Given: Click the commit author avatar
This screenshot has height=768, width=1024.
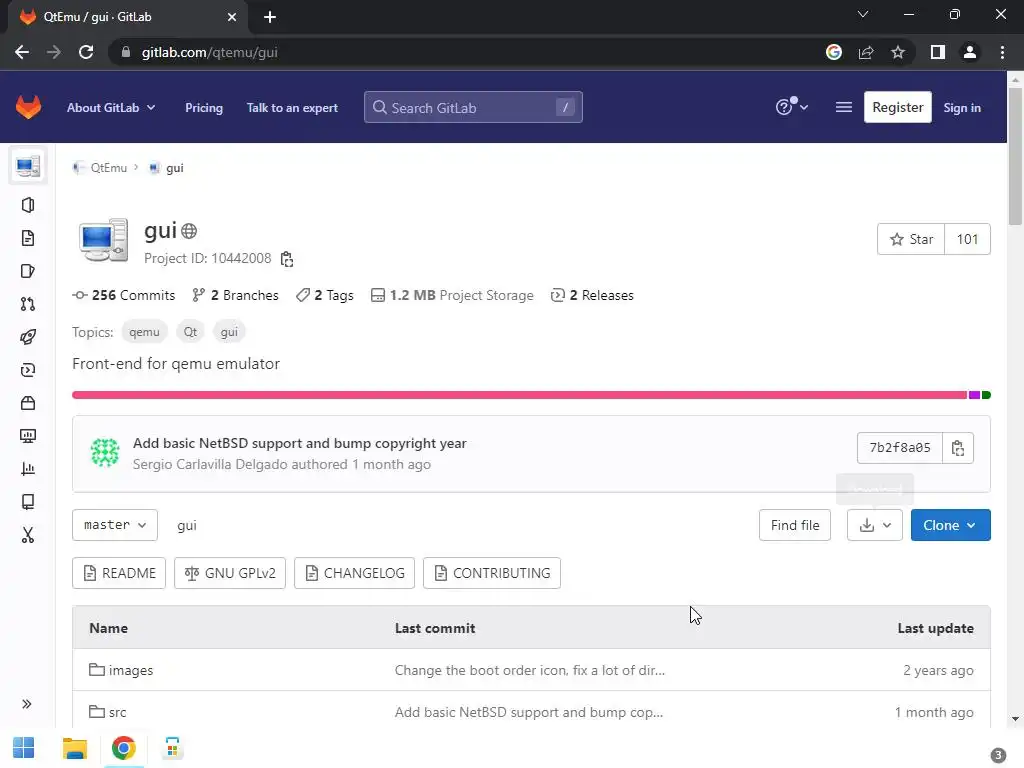Looking at the screenshot, I should 104,452.
